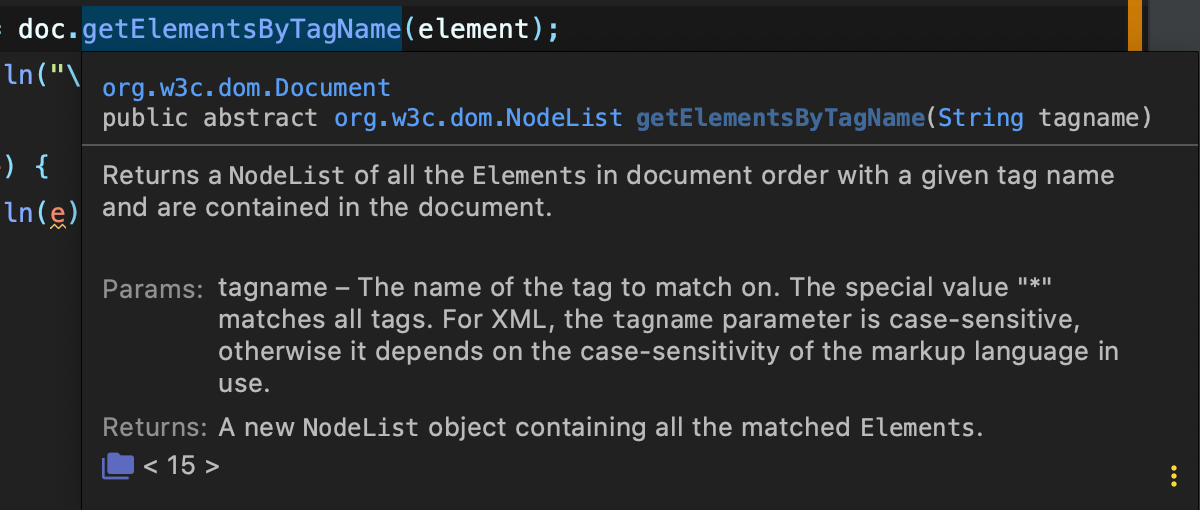This screenshot has height=510, width=1200.
Task: Click NodeList in the Returns line
Action: click(362, 429)
